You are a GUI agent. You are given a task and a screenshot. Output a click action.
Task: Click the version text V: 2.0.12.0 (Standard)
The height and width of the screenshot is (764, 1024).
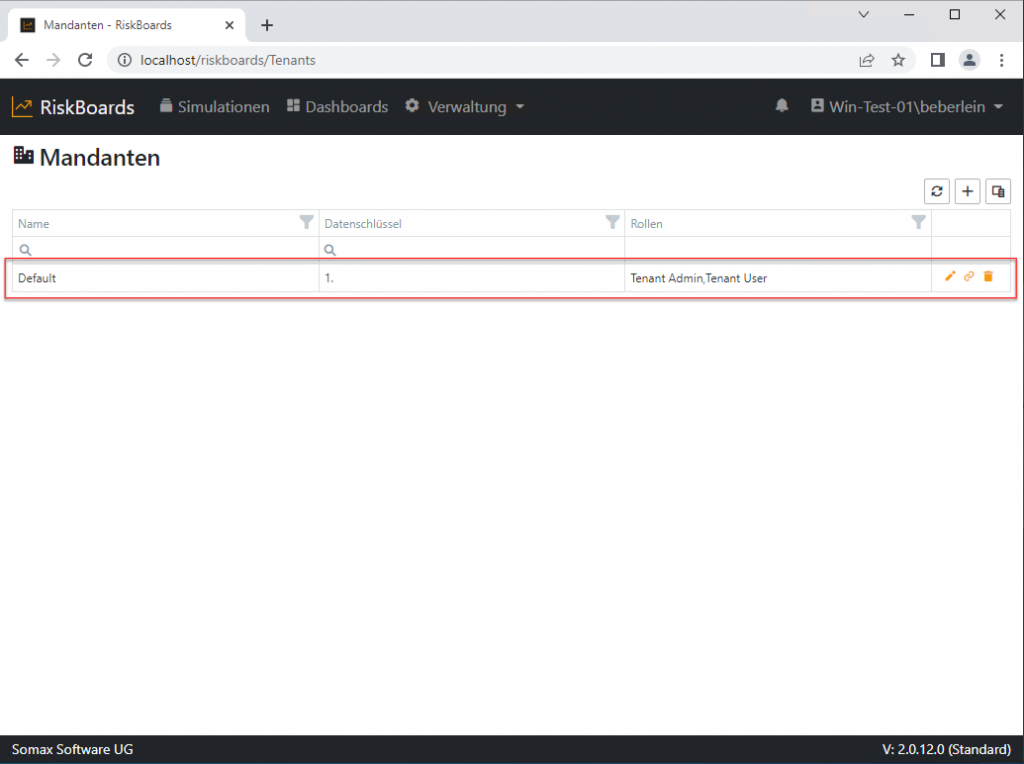coord(946,749)
